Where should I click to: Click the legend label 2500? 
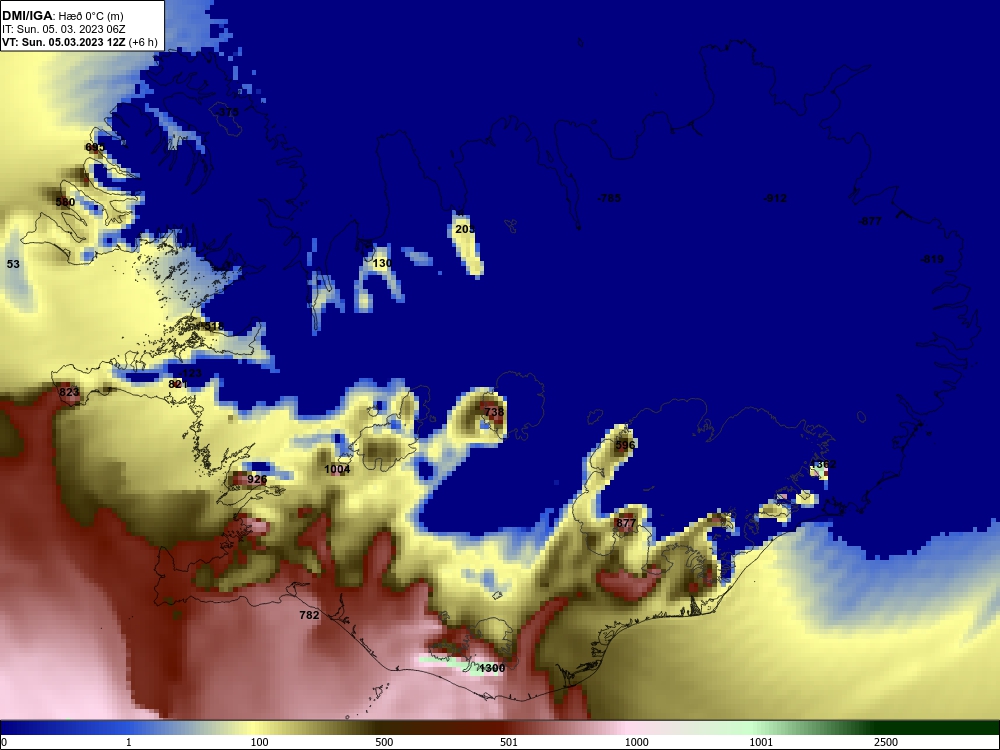(x=886, y=742)
